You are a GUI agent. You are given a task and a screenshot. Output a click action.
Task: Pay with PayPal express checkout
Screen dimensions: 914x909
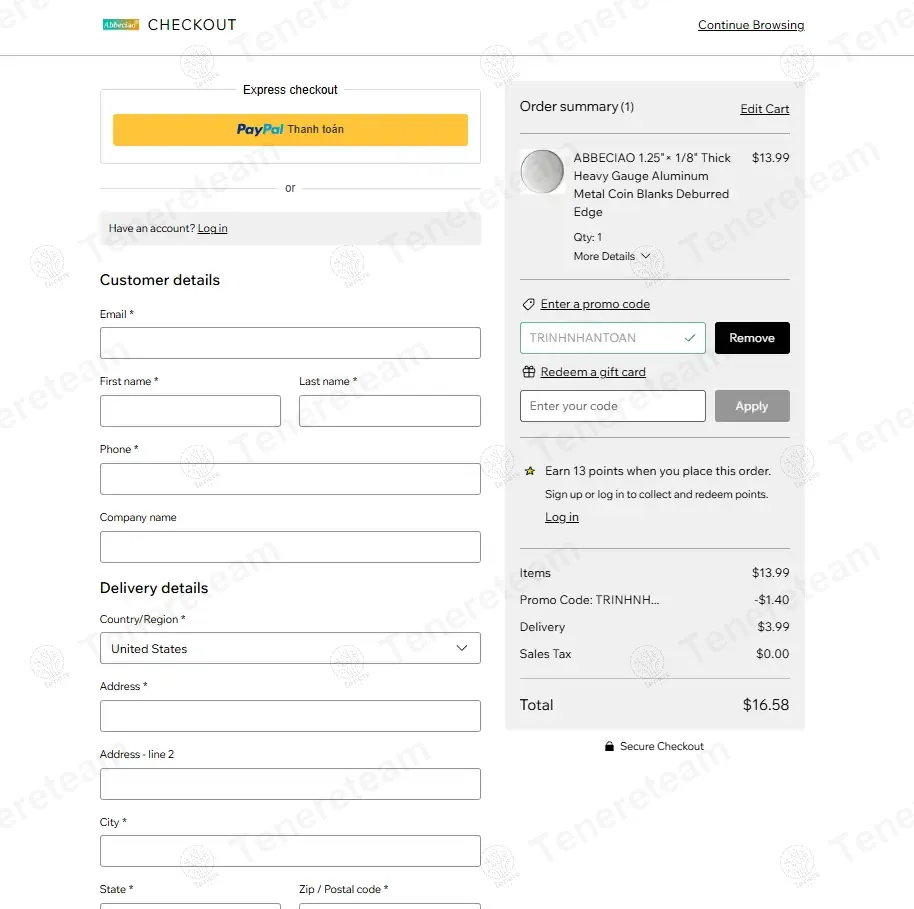290,129
